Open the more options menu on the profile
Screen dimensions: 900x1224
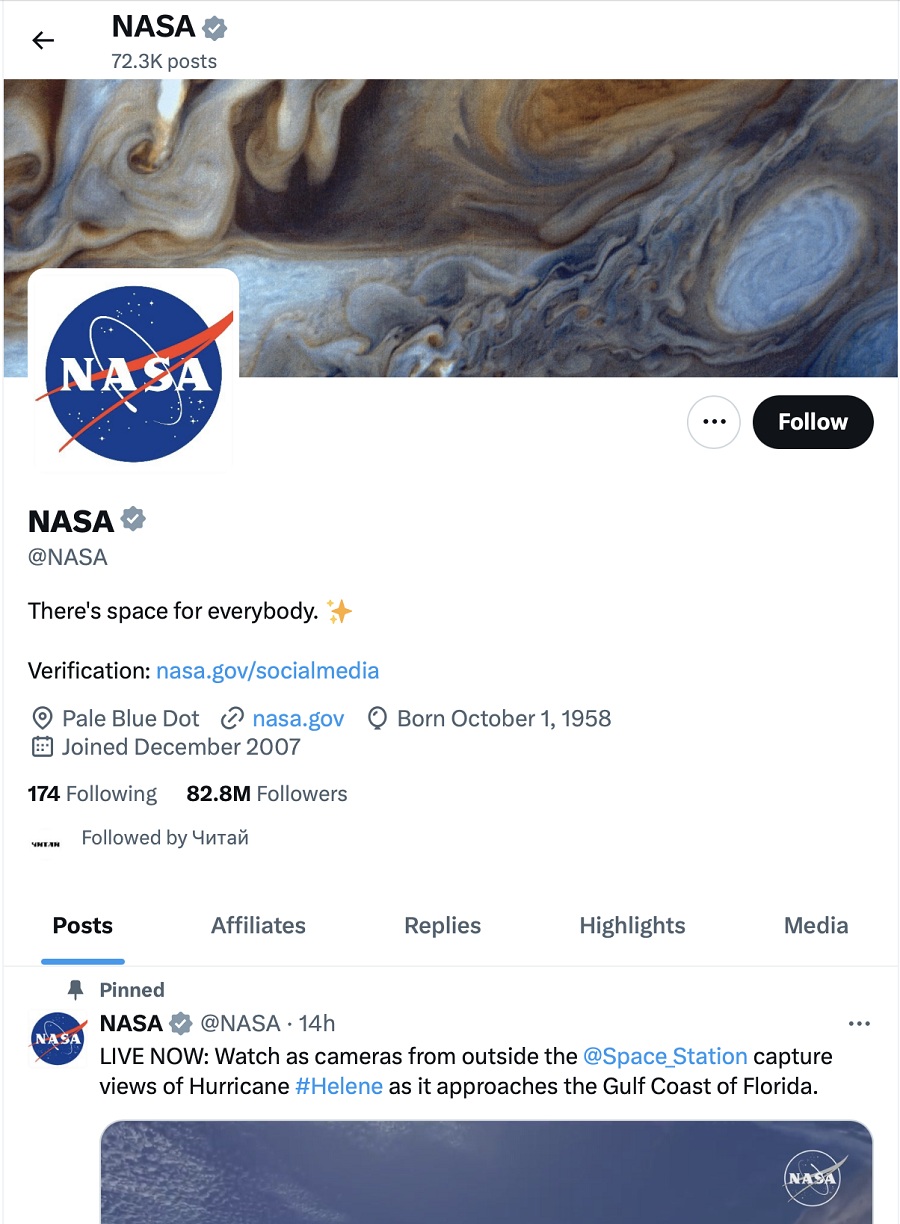[x=713, y=422]
